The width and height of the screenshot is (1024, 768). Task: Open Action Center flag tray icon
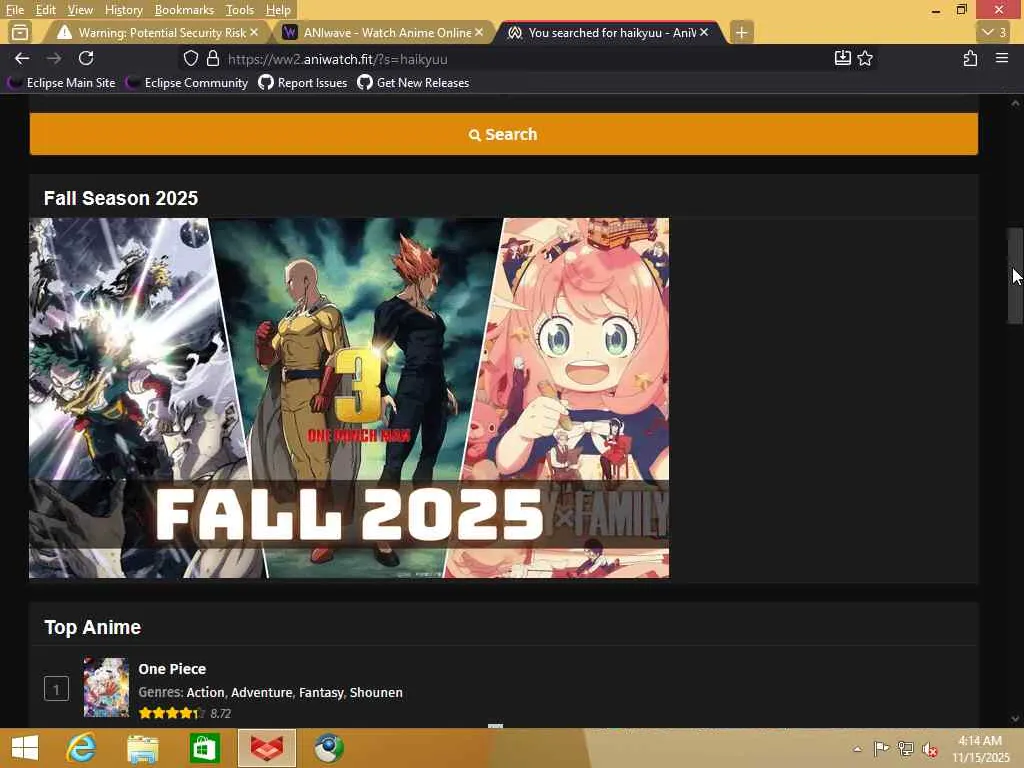point(881,749)
